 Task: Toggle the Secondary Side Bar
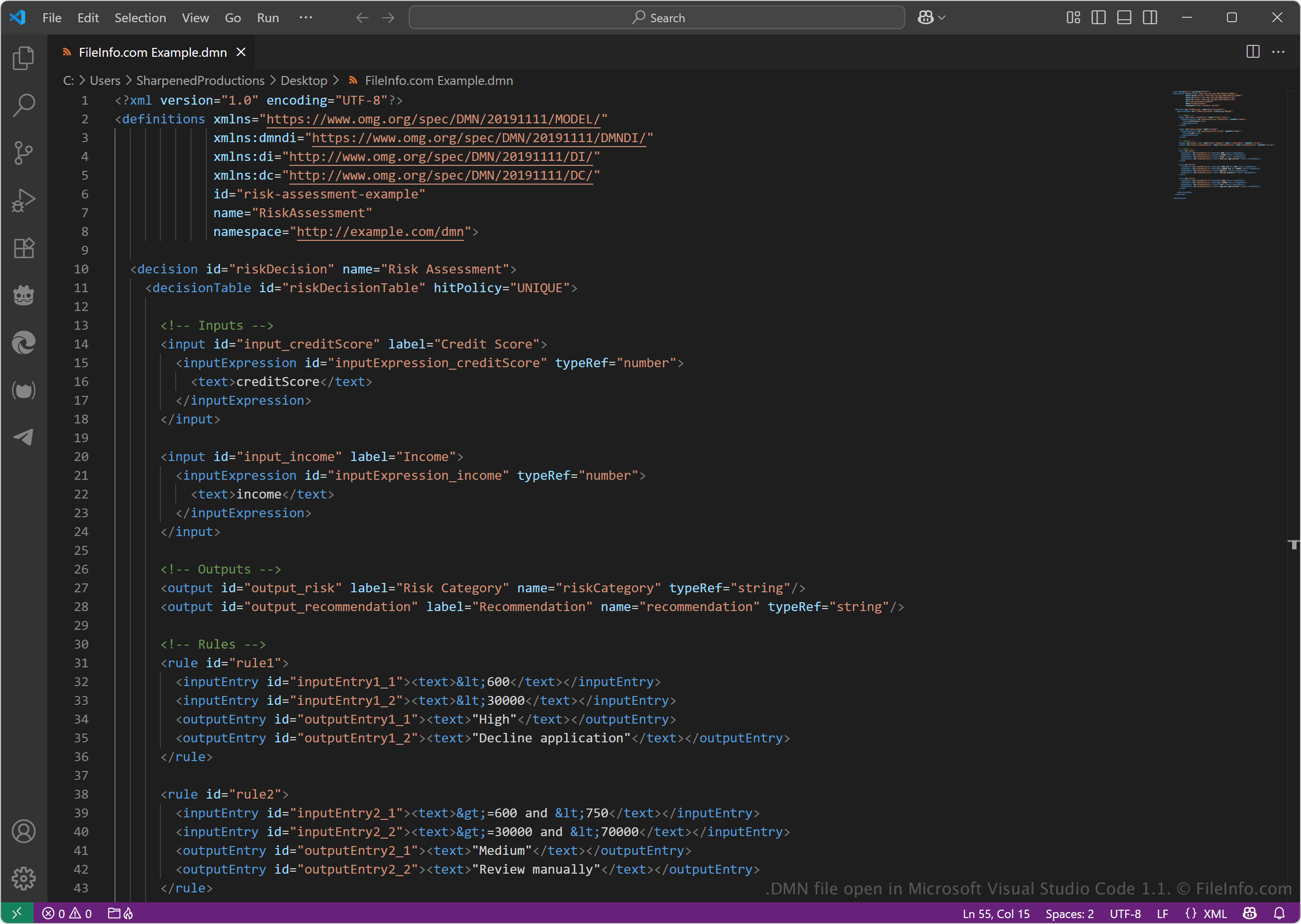coord(1149,18)
